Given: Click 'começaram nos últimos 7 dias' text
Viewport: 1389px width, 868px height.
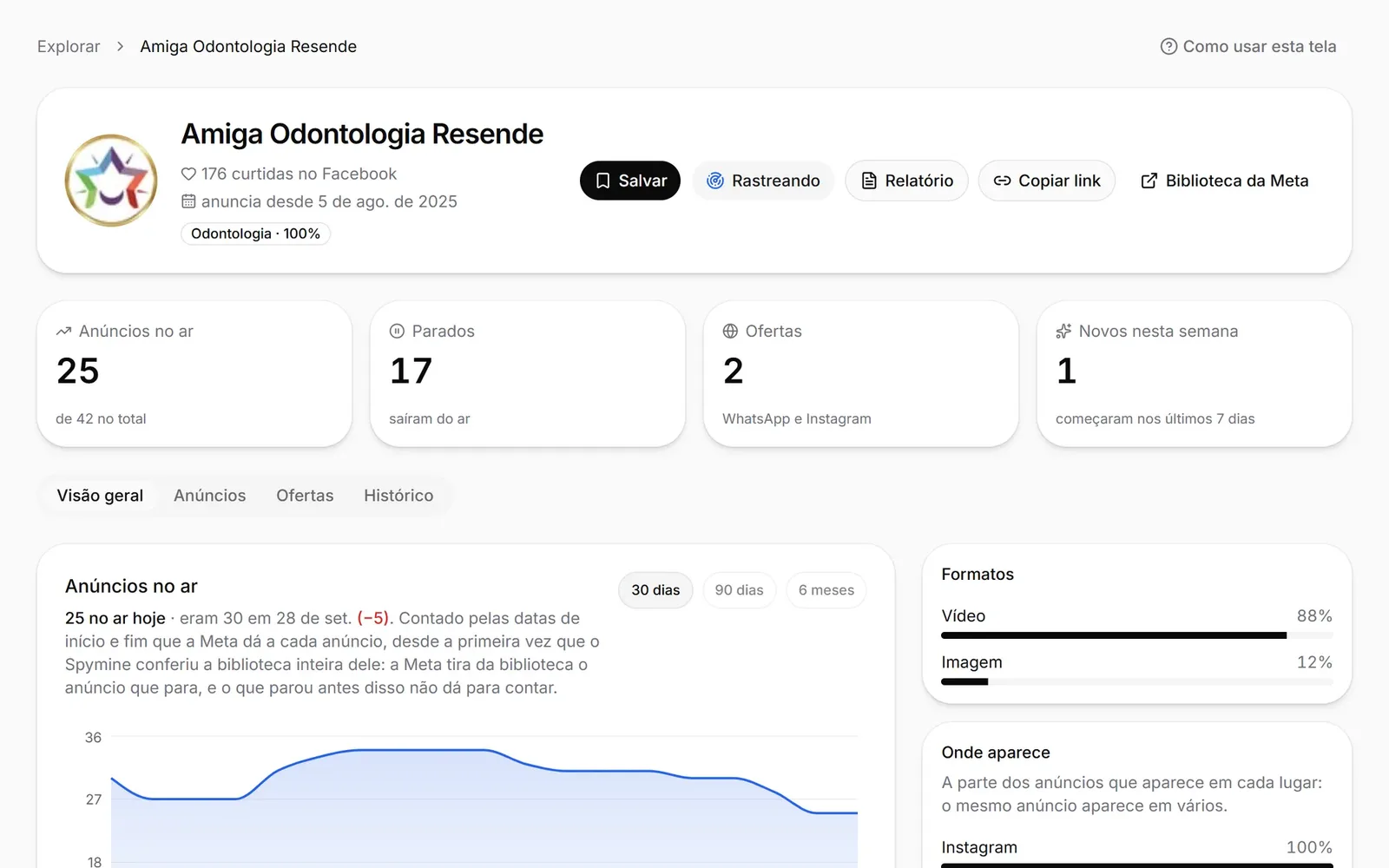Looking at the screenshot, I should [x=1155, y=418].
